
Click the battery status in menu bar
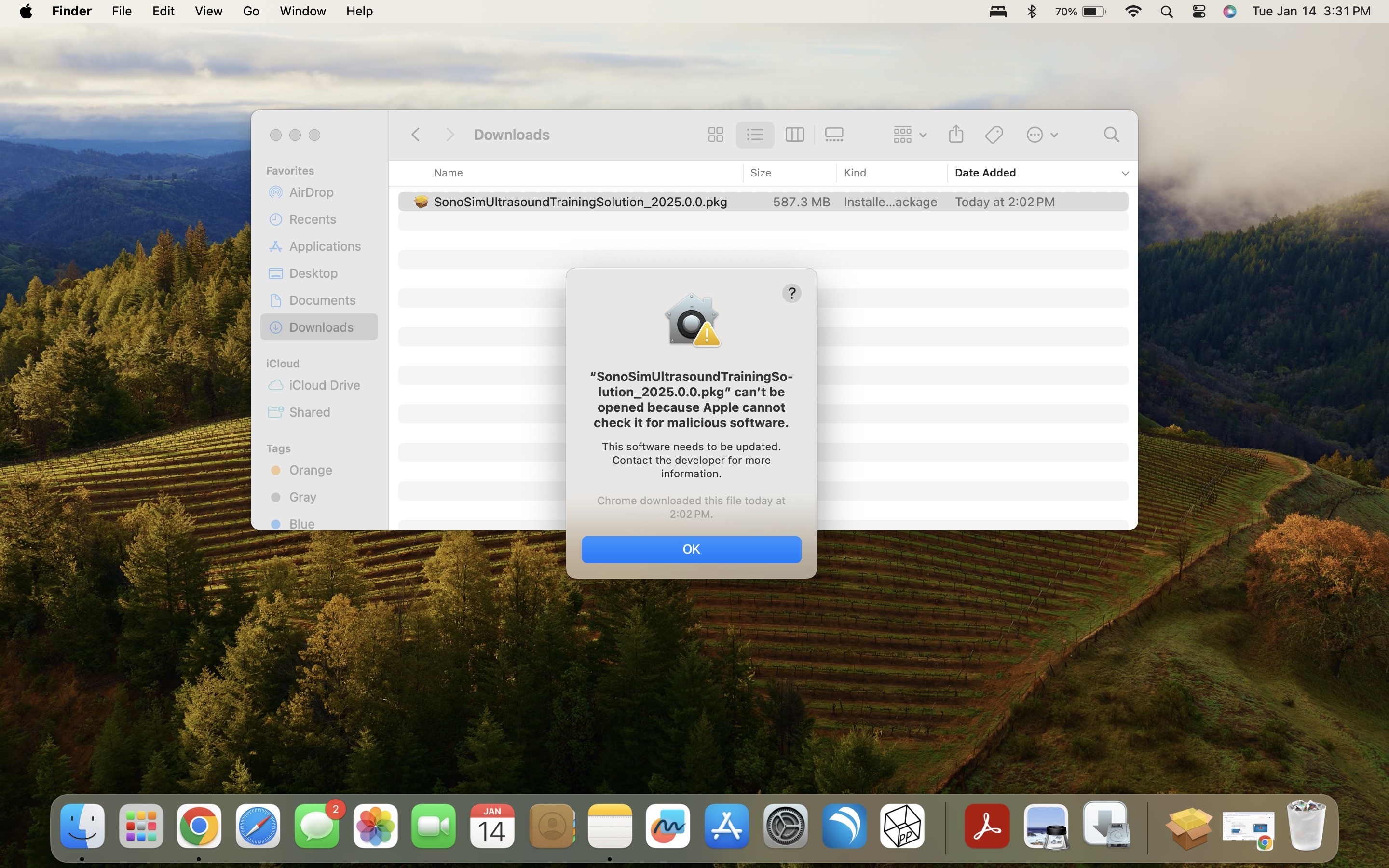(x=1080, y=12)
